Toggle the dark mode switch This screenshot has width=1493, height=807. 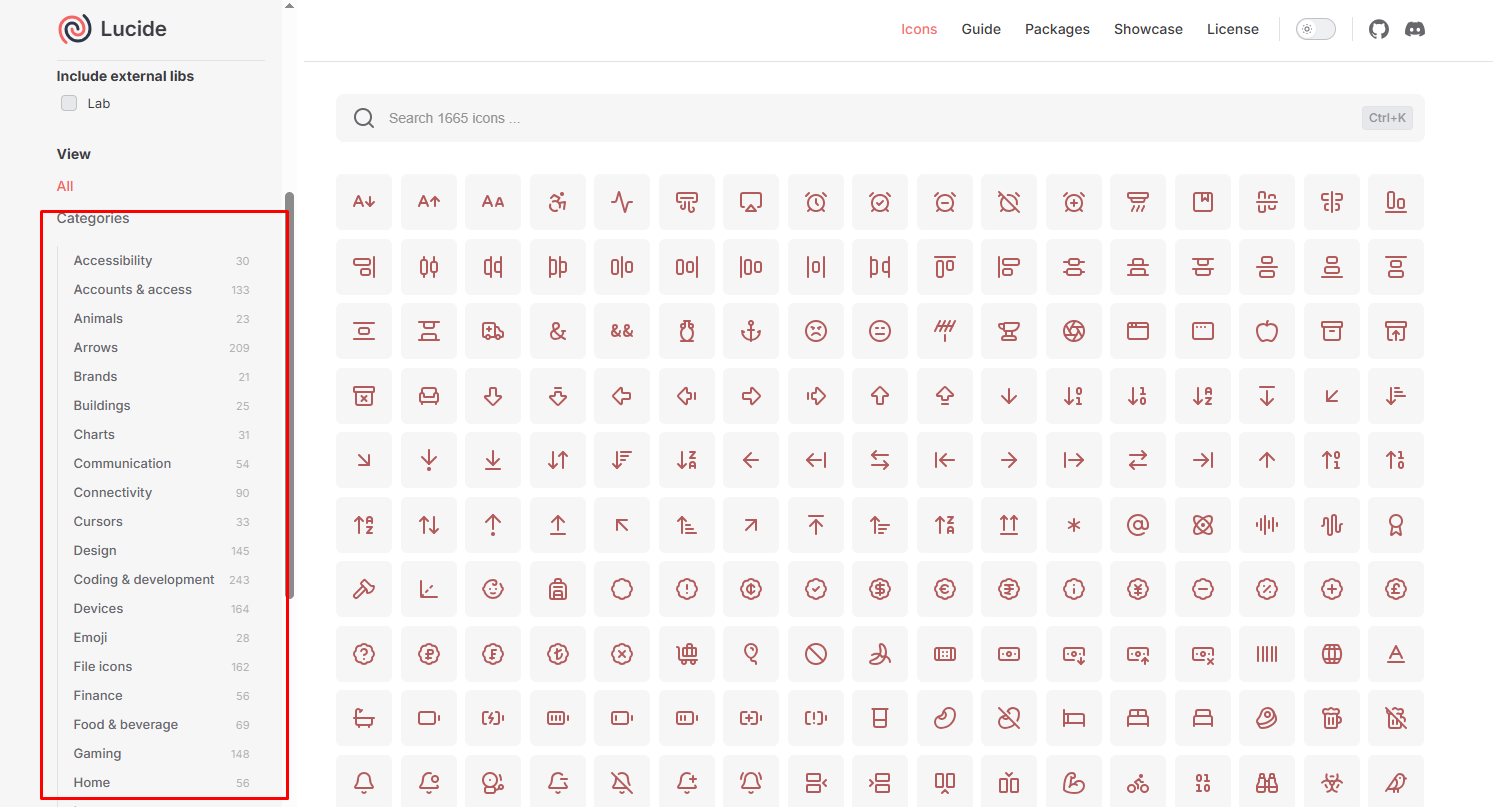(1315, 29)
